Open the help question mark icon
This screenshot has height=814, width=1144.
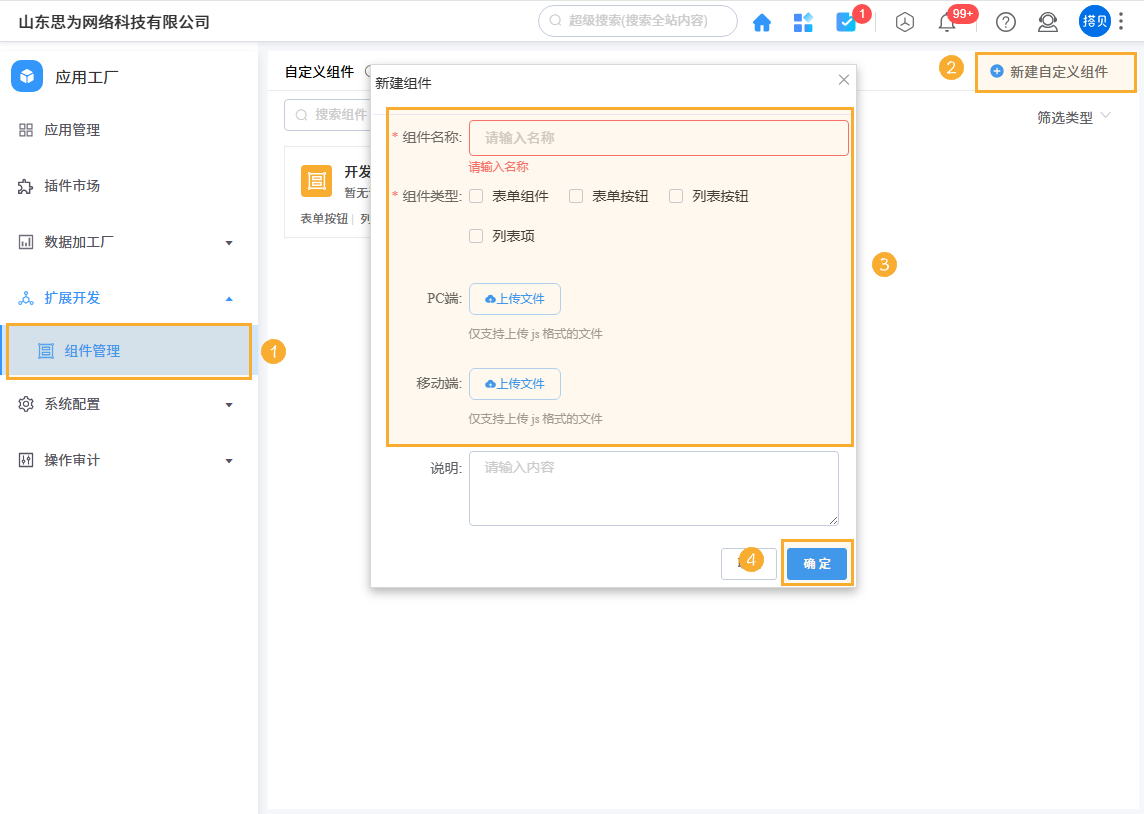pos(1005,21)
